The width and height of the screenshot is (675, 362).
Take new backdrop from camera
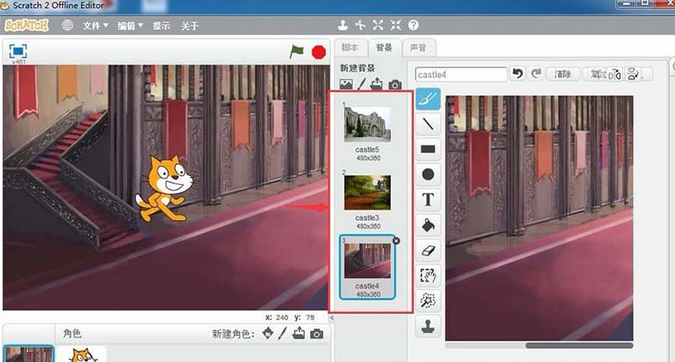[395, 84]
